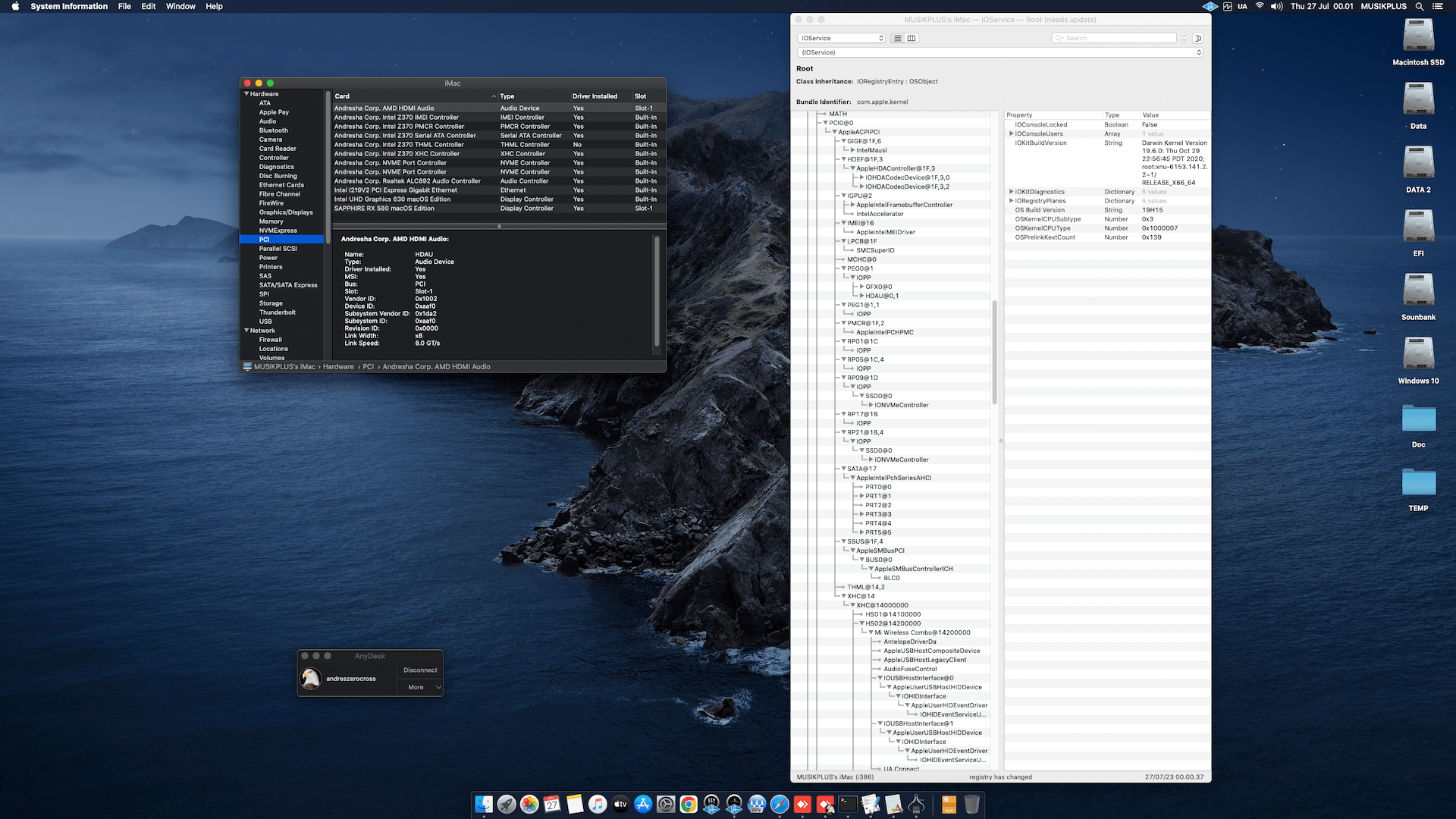Screen dimensions: 1456x819
Task: Open Photos app in the Dock
Action: (529, 805)
